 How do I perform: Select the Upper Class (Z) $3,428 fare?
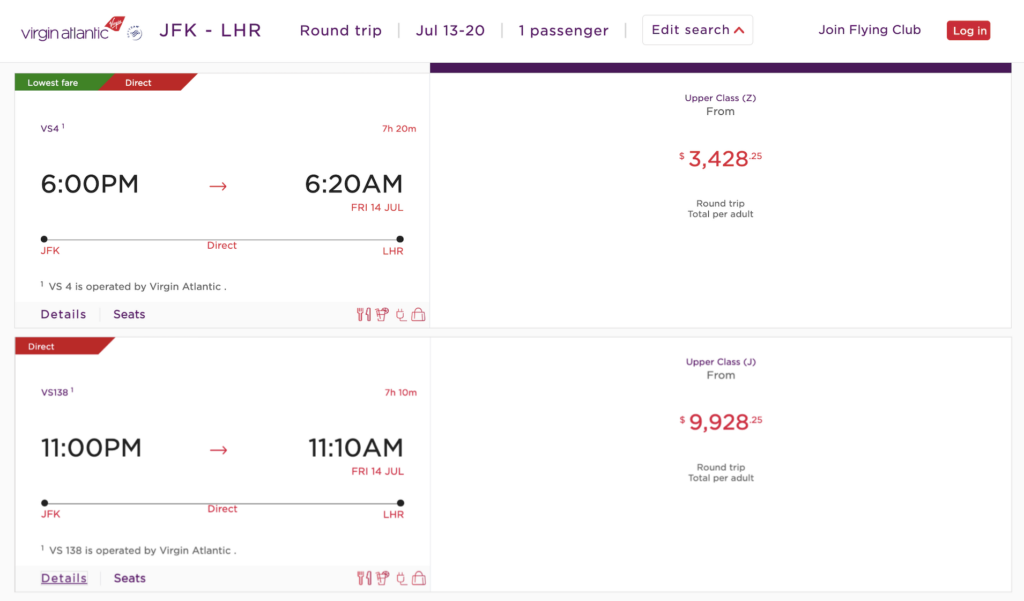pos(720,158)
